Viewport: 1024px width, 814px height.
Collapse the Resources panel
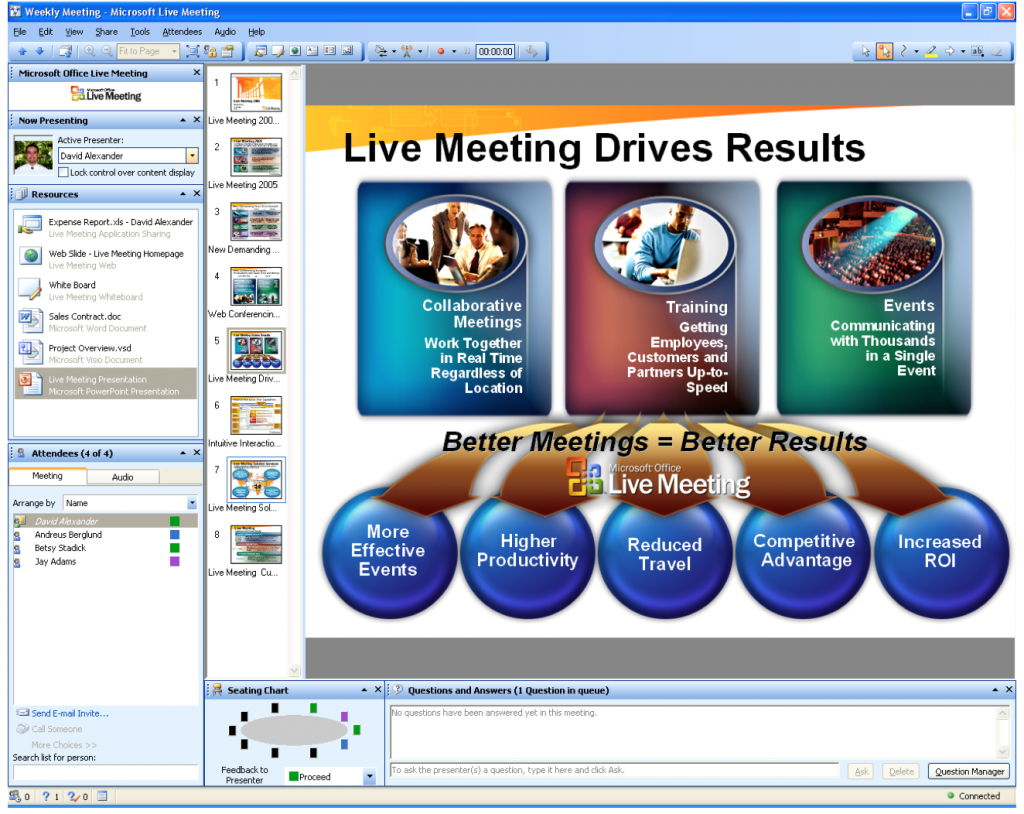pos(183,194)
